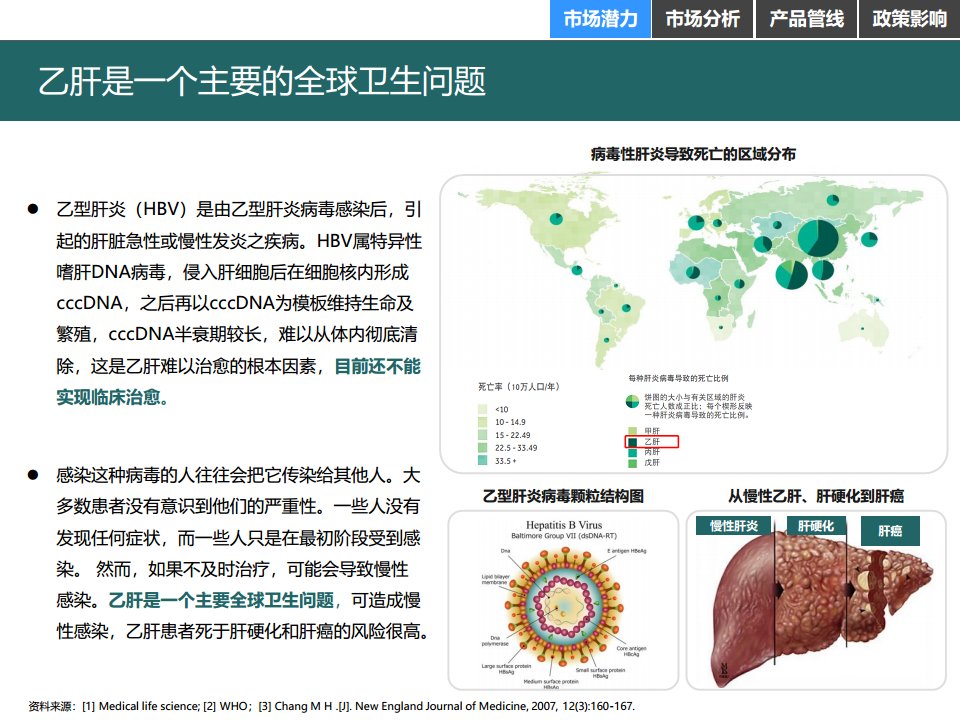The height and width of the screenshot is (720, 960).
Task: Click the pie chart over northern Russia
Action: pos(833,200)
